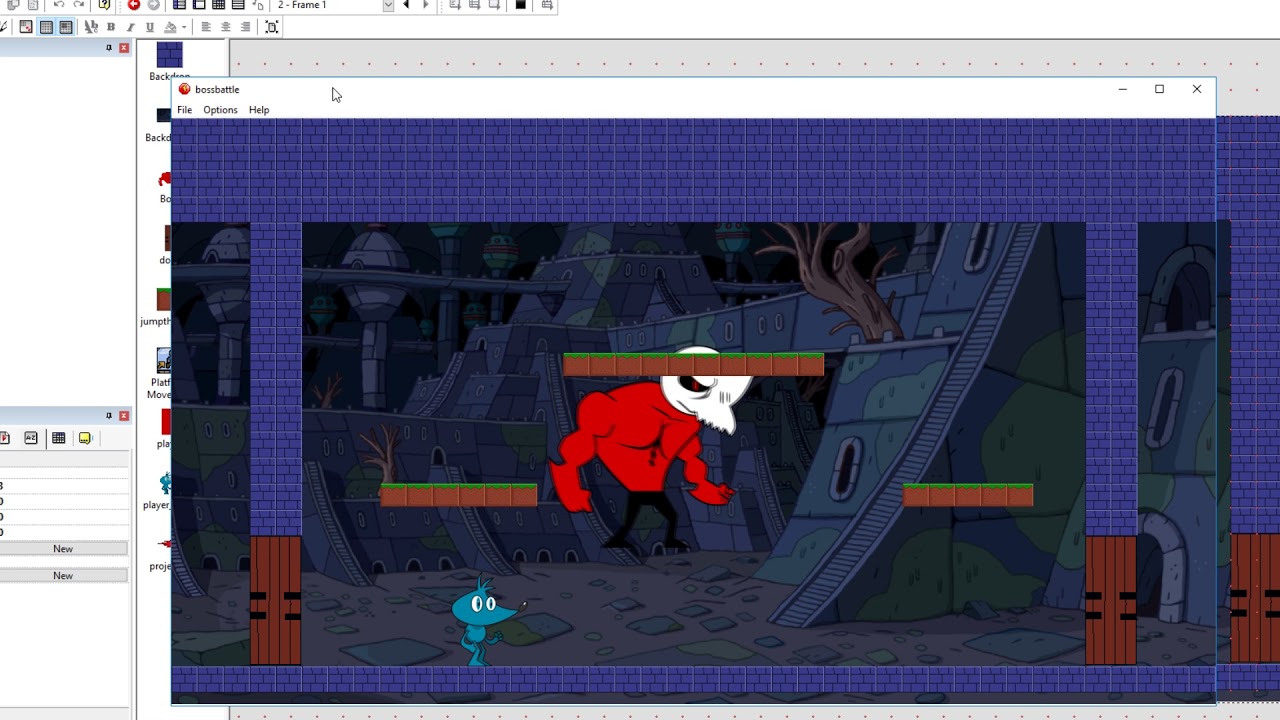Viewport: 1280px width, 720px height.
Task: Toggle the show grid button
Action: tap(46, 27)
